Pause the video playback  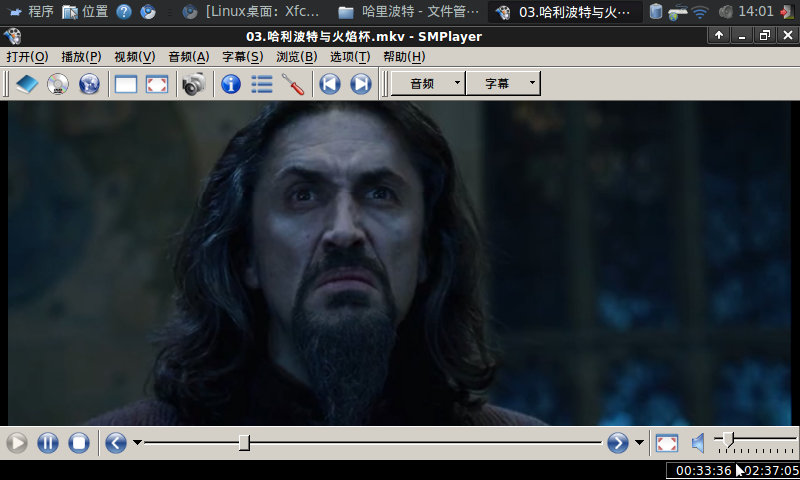coord(48,443)
